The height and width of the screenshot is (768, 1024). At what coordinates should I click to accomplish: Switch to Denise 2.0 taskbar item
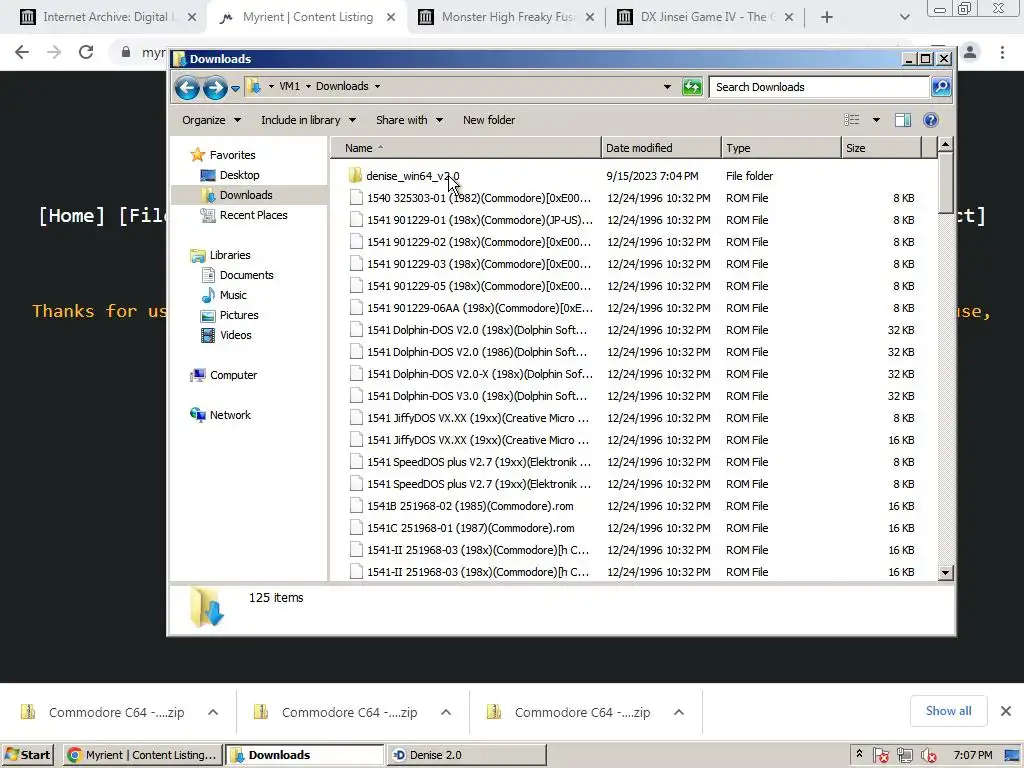467,755
